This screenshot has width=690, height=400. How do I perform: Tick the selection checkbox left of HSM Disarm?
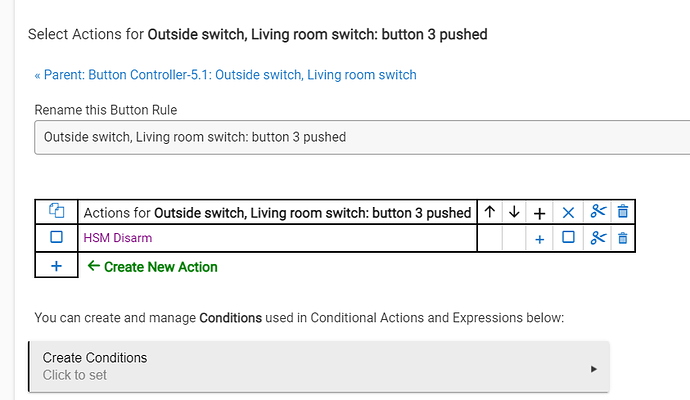click(x=56, y=238)
